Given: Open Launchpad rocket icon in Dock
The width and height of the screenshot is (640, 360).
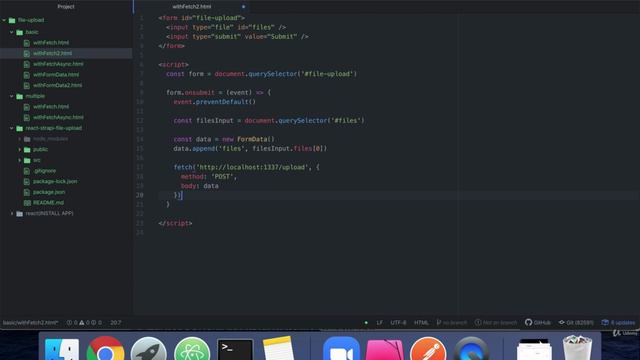Looking at the screenshot, I should pos(149,349).
